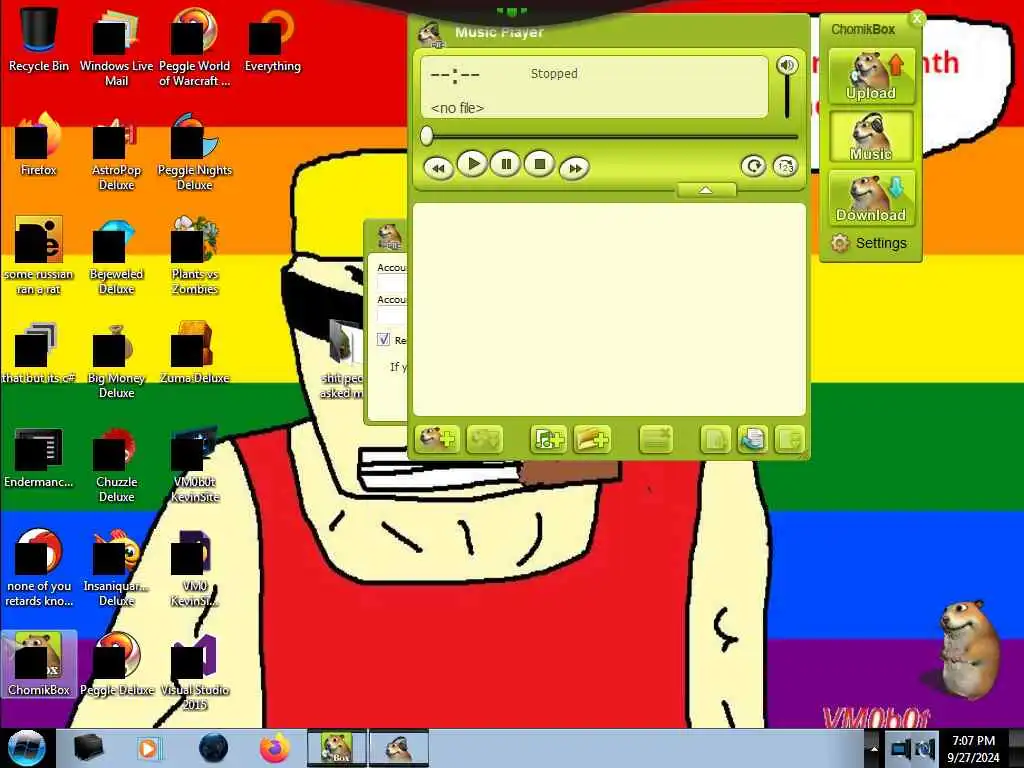Open Music in the ChomikBox panel
This screenshot has height=768, width=1024.
(871, 136)
